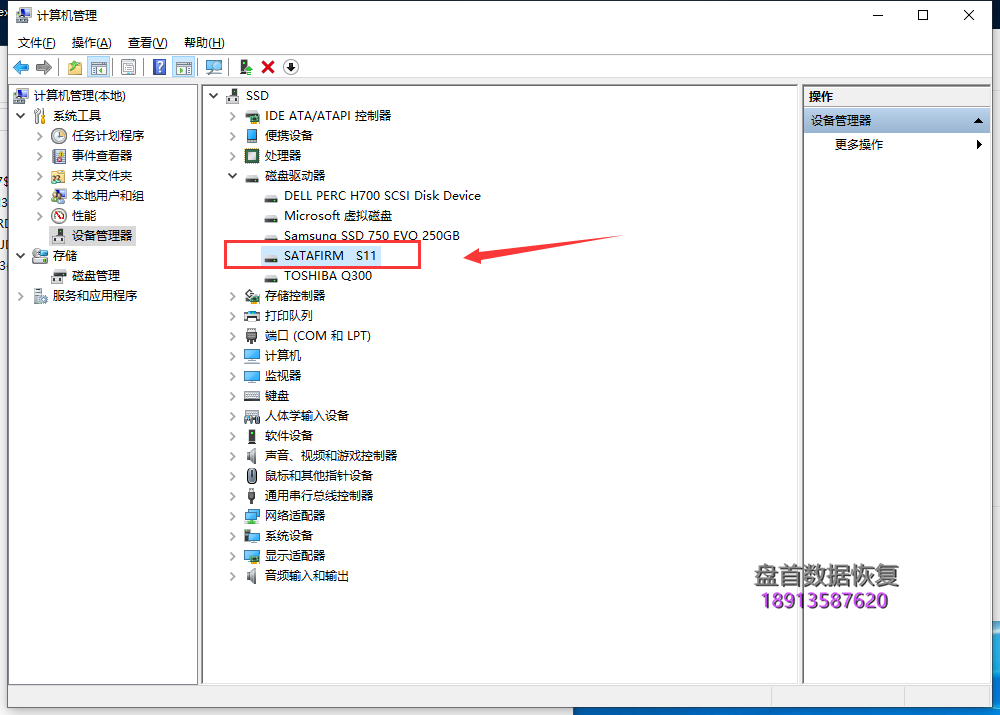Select 计算机管理(本地) root node
The width and height of the screenshot is (1000, 715).
(79, 96)
